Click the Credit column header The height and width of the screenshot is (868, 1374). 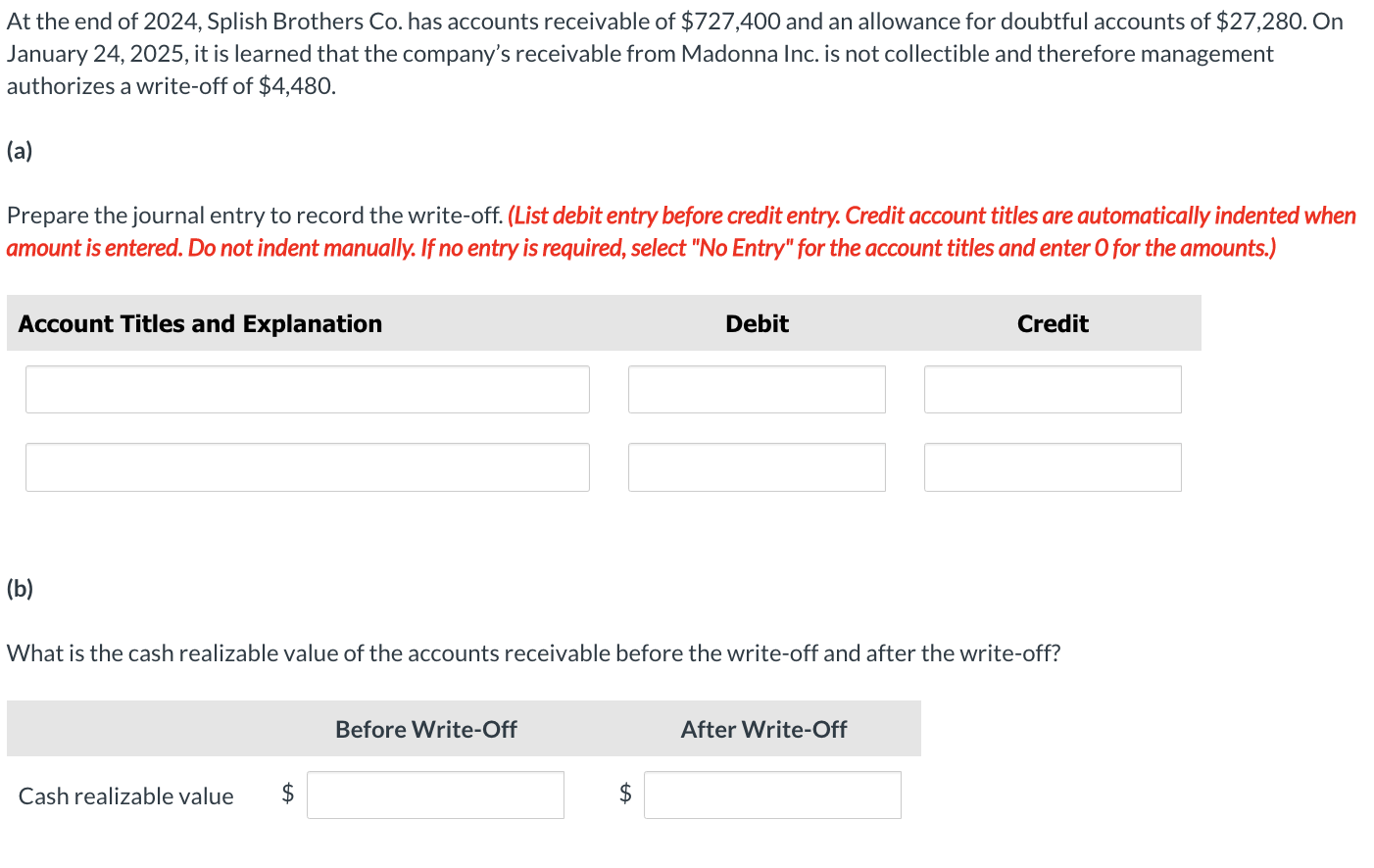pyautogui.click(x=1052, y=323)
